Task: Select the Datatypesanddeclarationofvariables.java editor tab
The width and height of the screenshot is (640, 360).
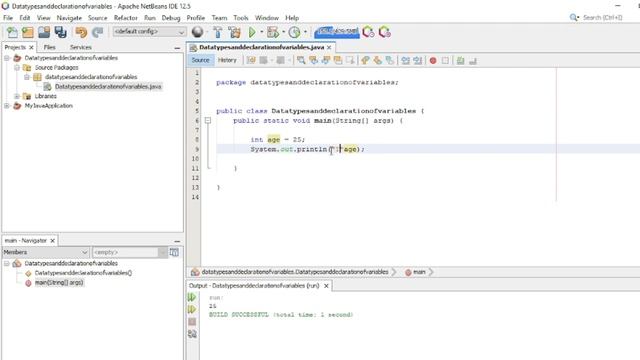Action: coord(261,47)
